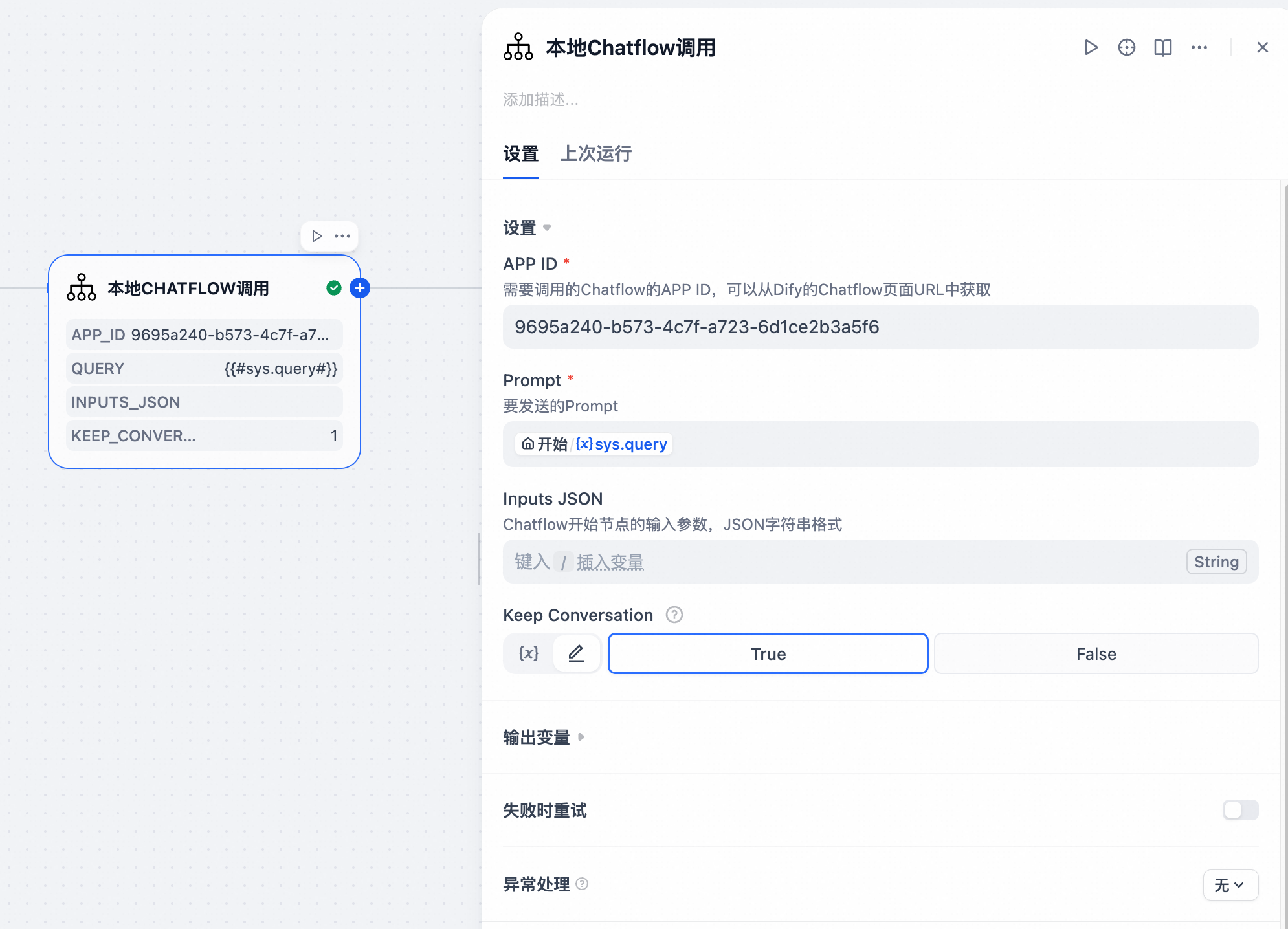Run this step with panel play icon
Viewport: 1288px width, 929px height.
tap(1091, 48)
